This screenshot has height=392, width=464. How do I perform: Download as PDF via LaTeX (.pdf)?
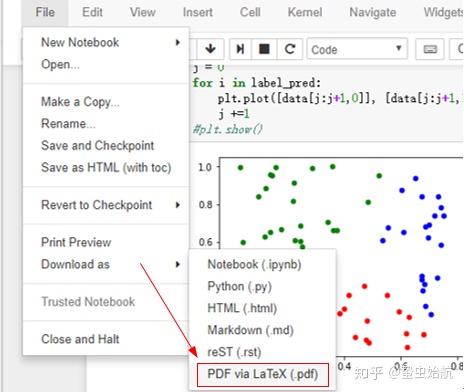tap(263, 374)
